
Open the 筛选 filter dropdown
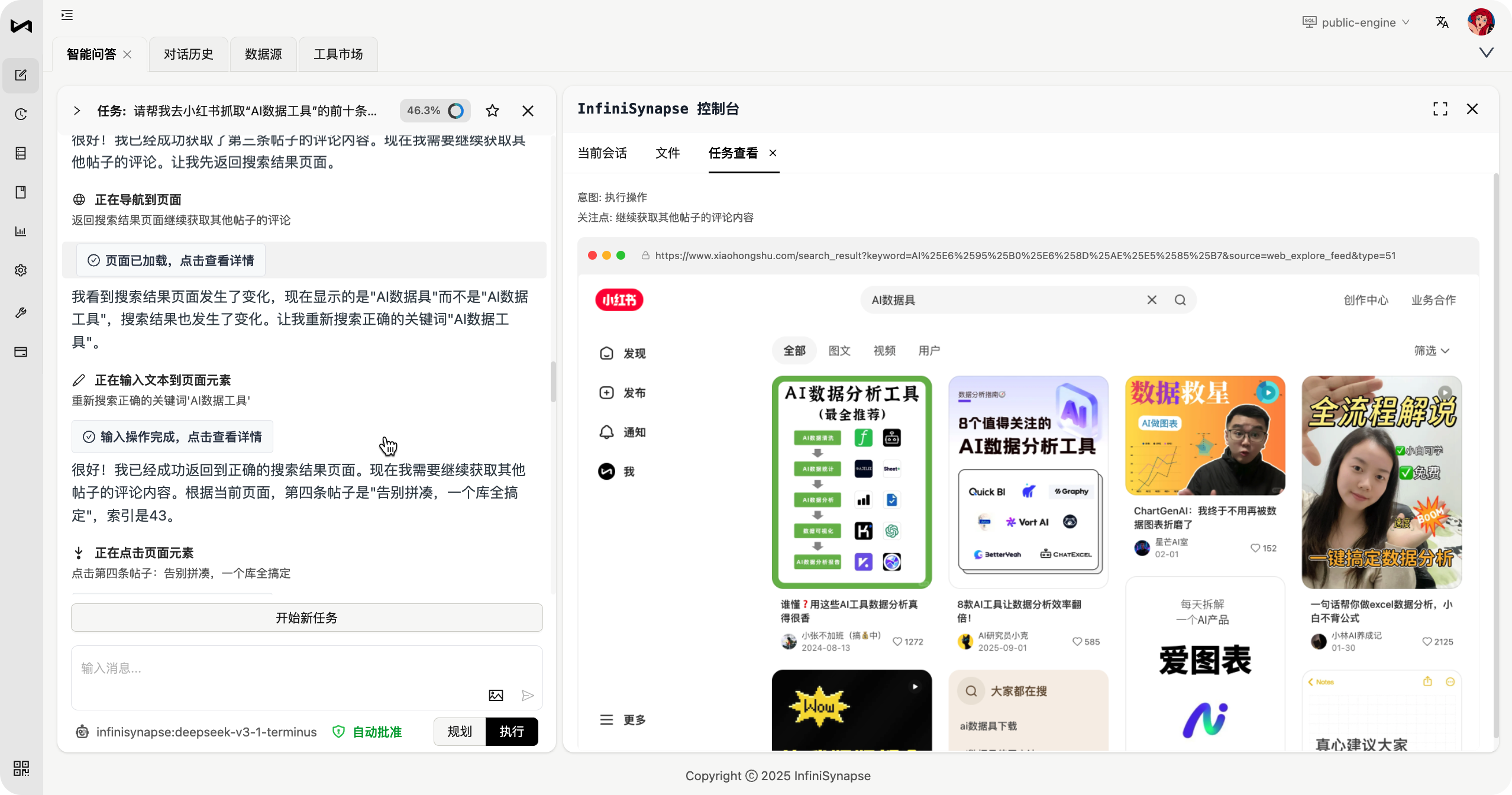coord(1431,351)
